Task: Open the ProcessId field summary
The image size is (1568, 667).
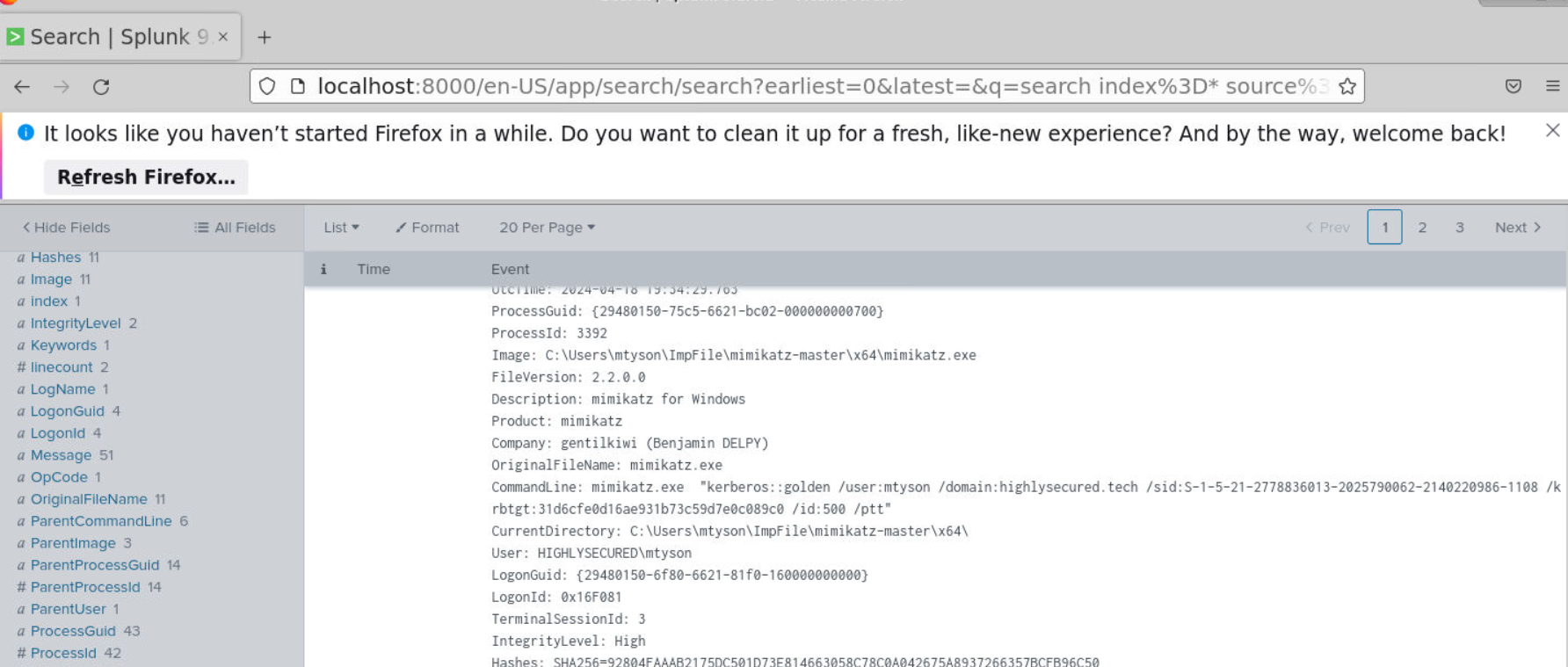Action: coord(63,653)
